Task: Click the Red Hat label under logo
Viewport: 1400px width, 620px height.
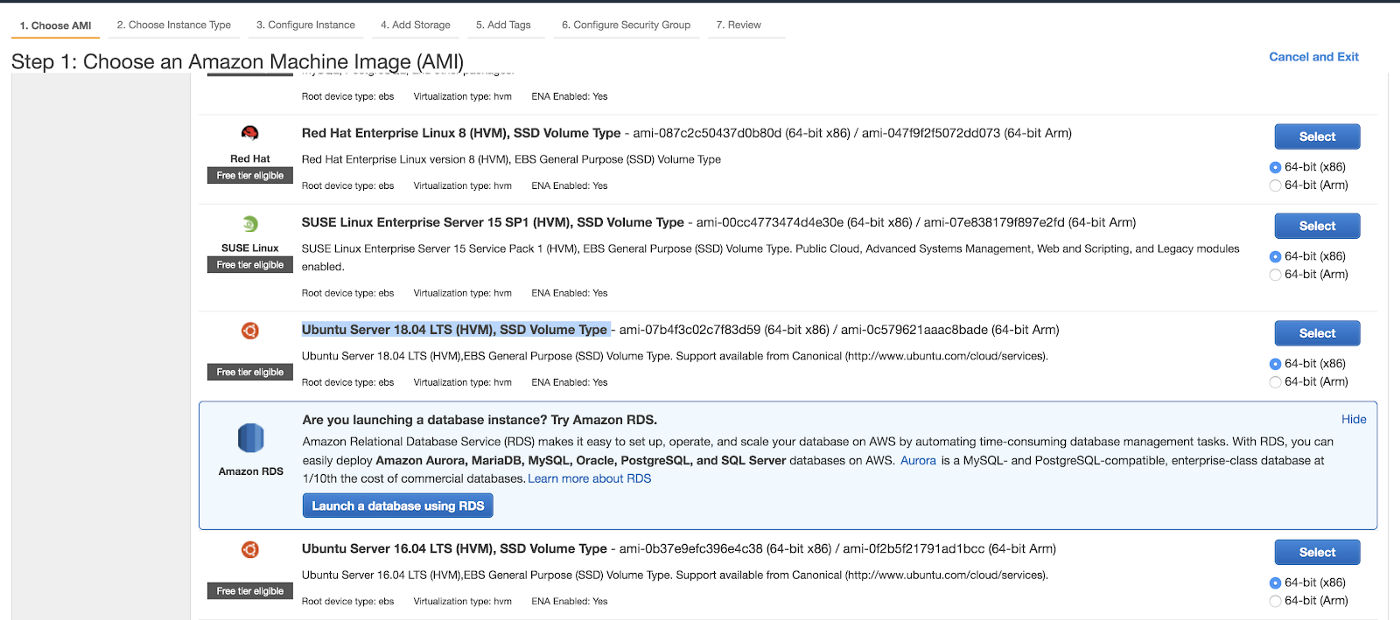Action: pyautogui.click(x=250, y=159)
